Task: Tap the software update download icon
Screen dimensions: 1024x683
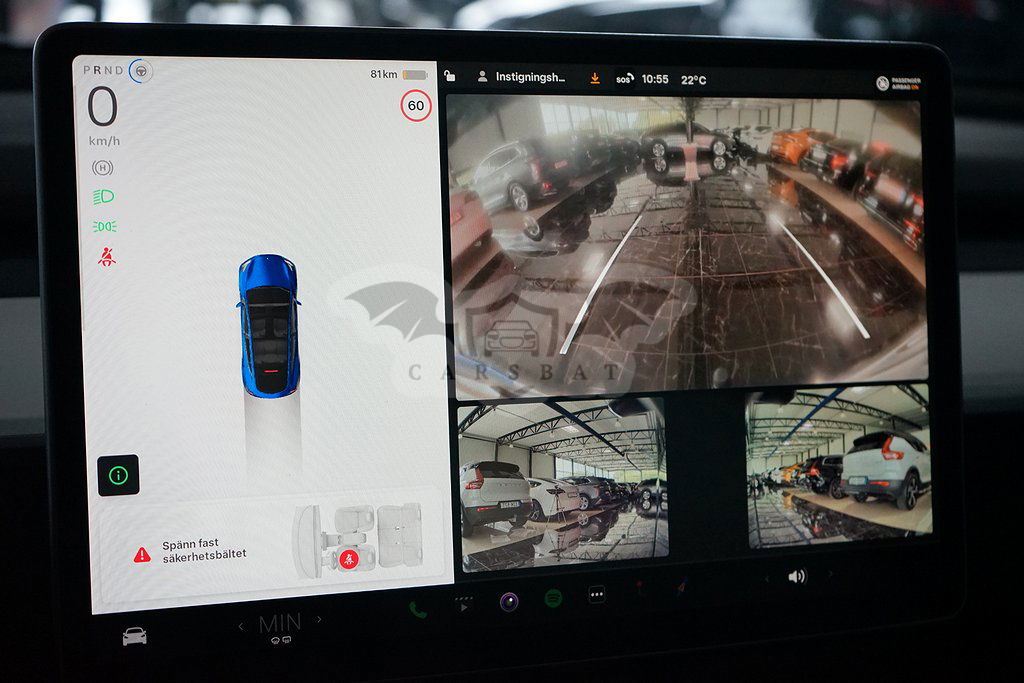Action: pyautogui.click(x=594, y=78)
